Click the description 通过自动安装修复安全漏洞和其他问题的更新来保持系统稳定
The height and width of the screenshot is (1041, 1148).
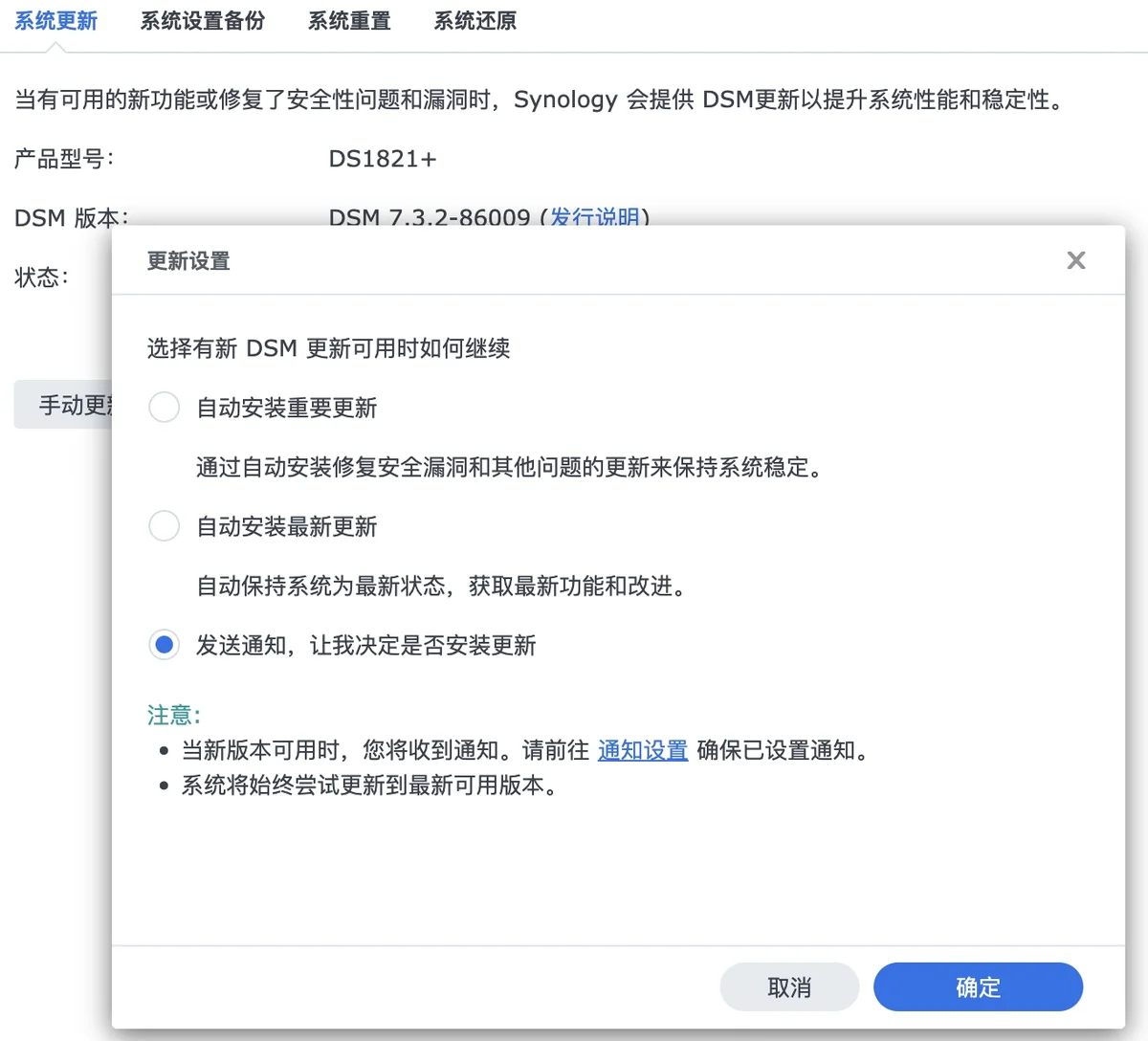509,467
